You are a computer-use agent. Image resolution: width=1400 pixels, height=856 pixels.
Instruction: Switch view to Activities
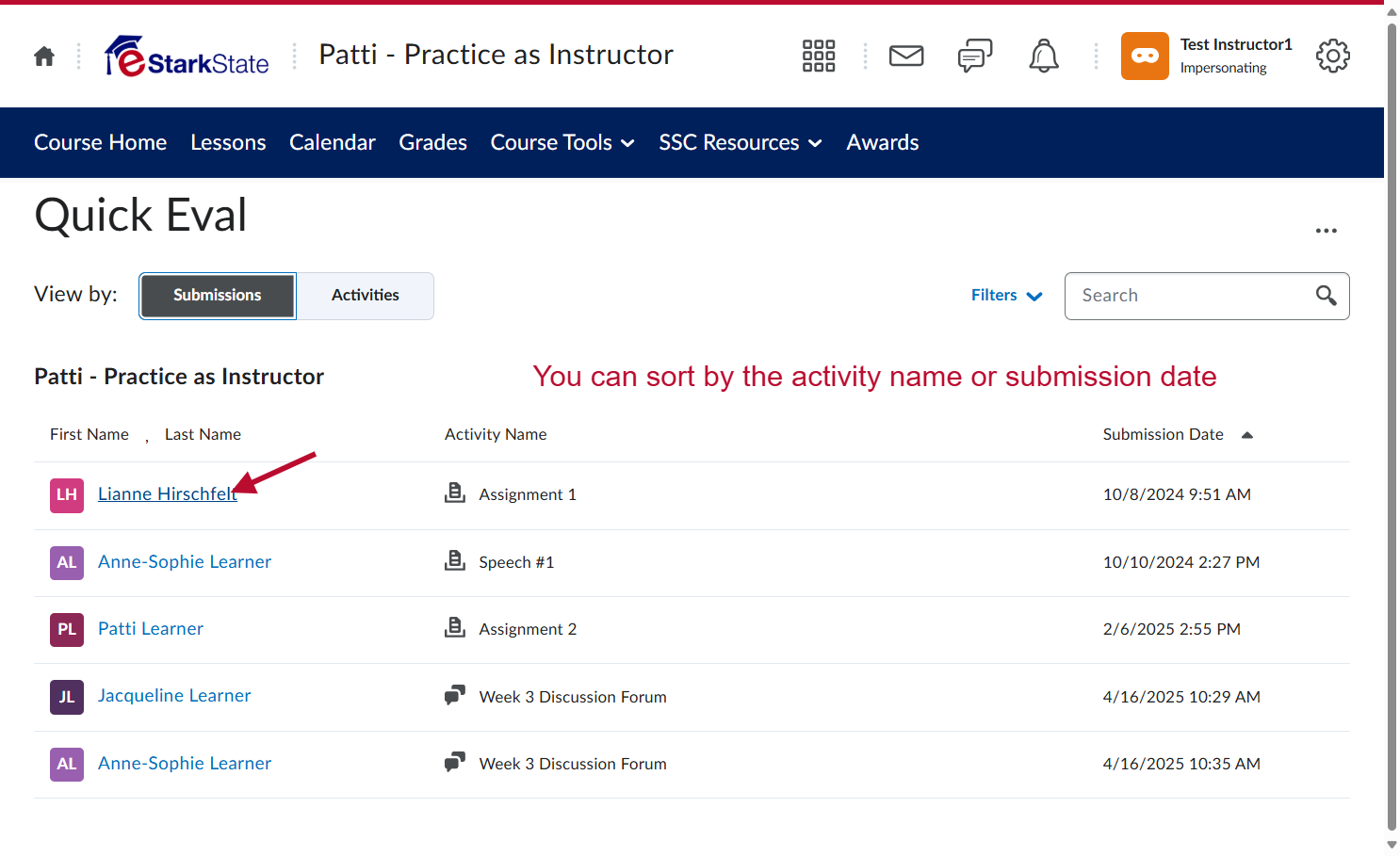pyautogui.click(x=366, y=296)
